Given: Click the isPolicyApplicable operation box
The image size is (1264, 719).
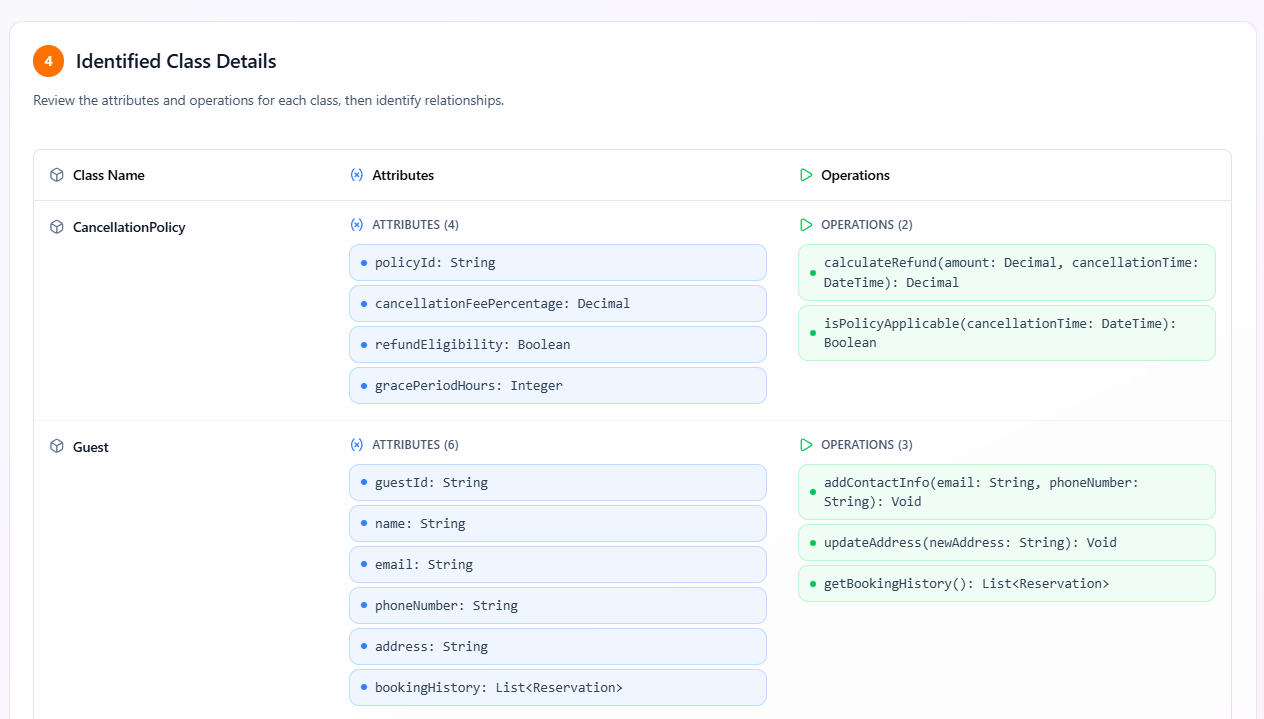Looking at the screenshot, I should tap(1006, 333).
